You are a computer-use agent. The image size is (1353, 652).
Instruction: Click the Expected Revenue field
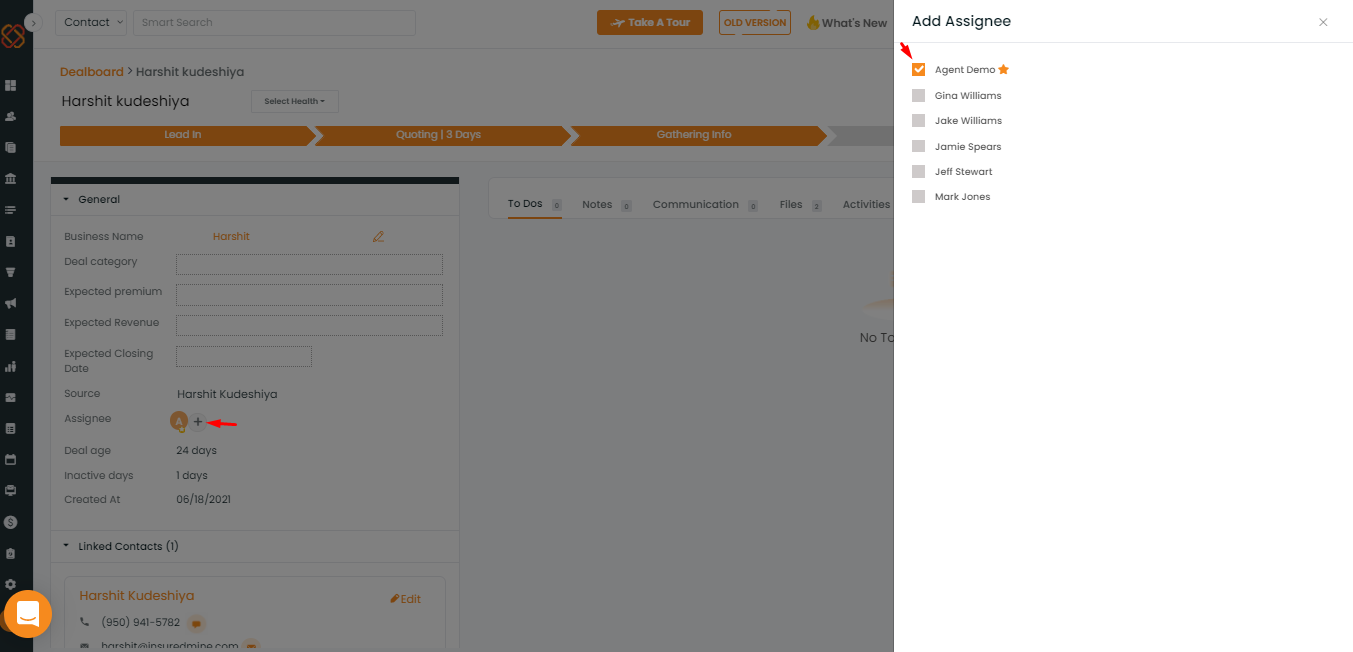pos(309,326)
